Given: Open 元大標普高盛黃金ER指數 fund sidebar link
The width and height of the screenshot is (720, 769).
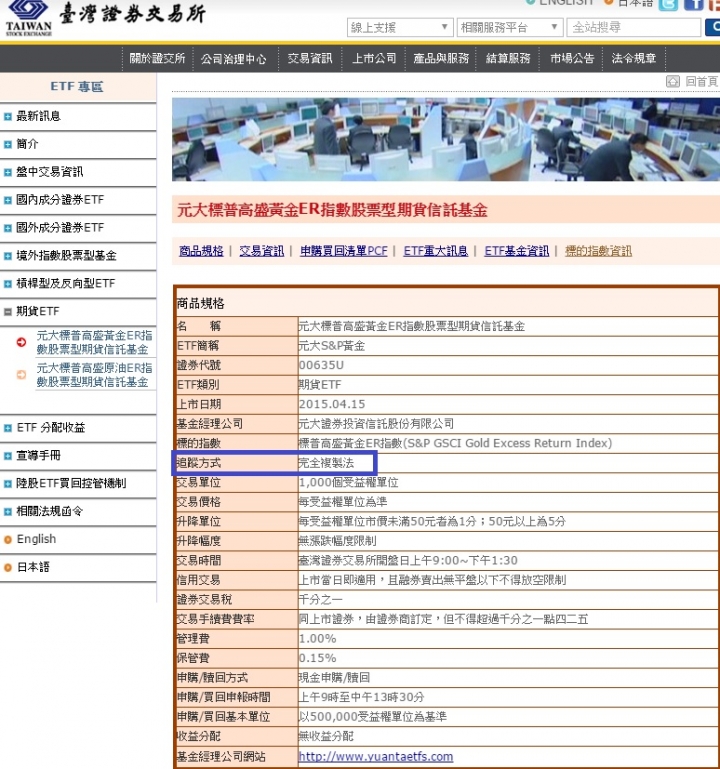Looking at the screenshot, I should (94, 342).
